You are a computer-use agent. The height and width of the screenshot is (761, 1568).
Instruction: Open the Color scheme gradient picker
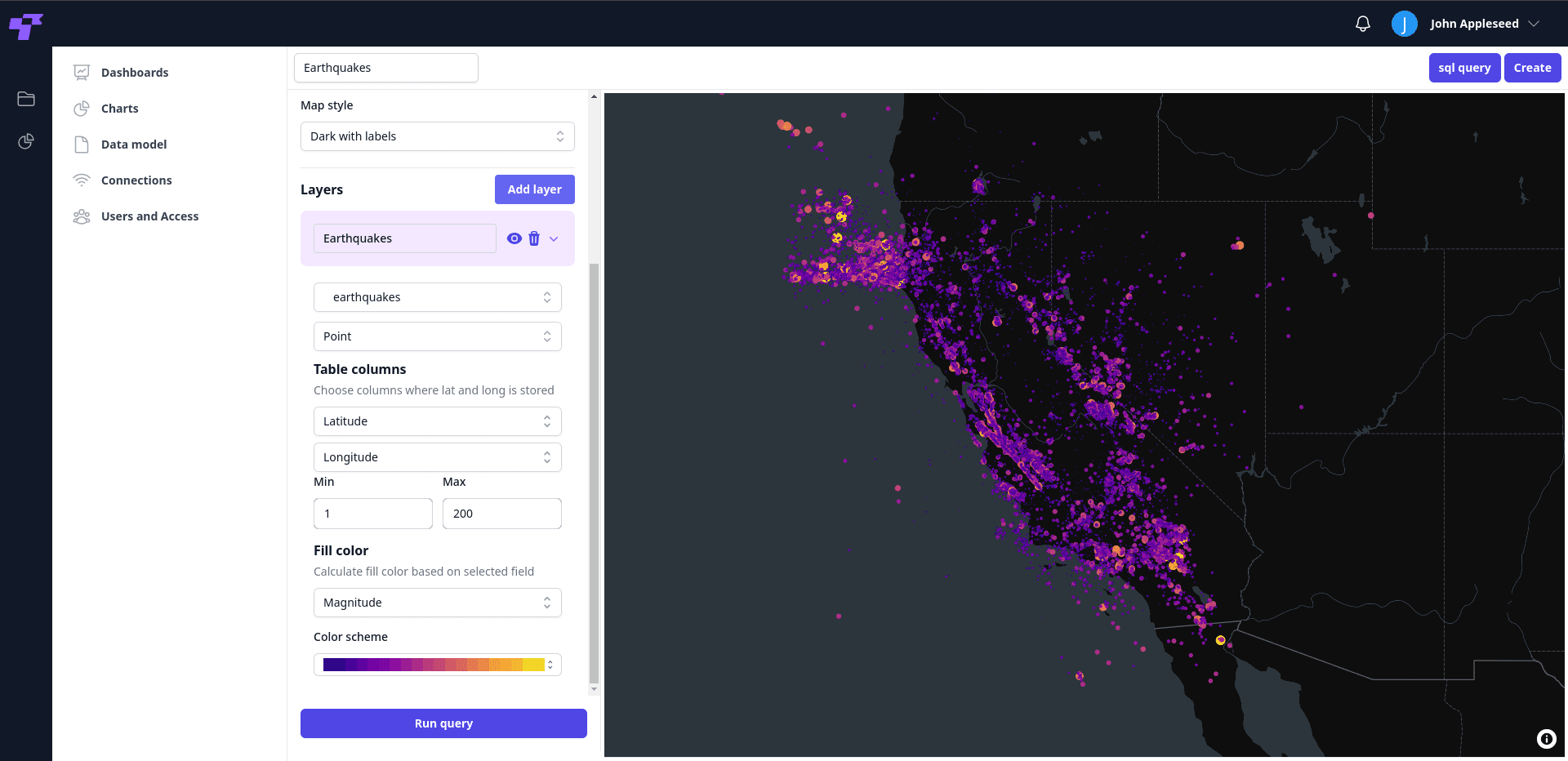click(437, 665)
